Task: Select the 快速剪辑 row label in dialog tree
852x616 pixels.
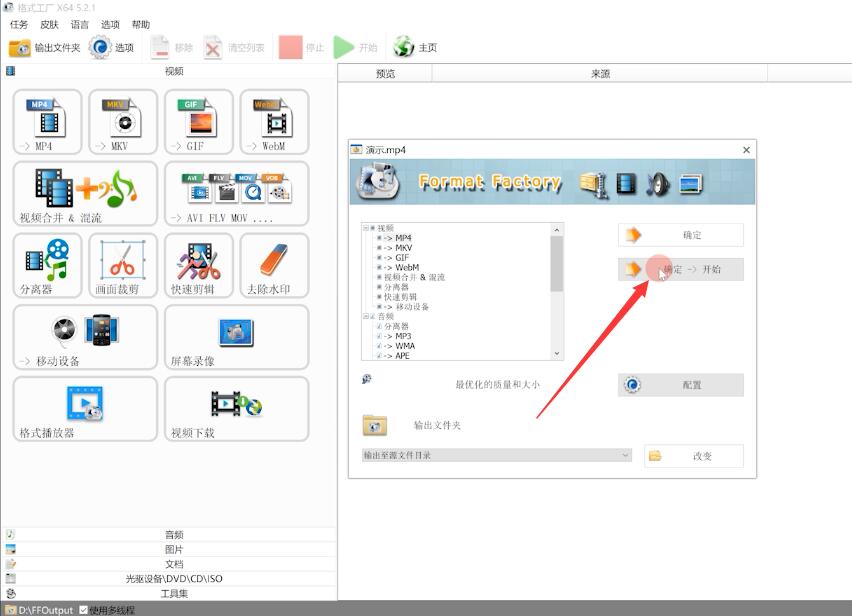Action: 400,297
